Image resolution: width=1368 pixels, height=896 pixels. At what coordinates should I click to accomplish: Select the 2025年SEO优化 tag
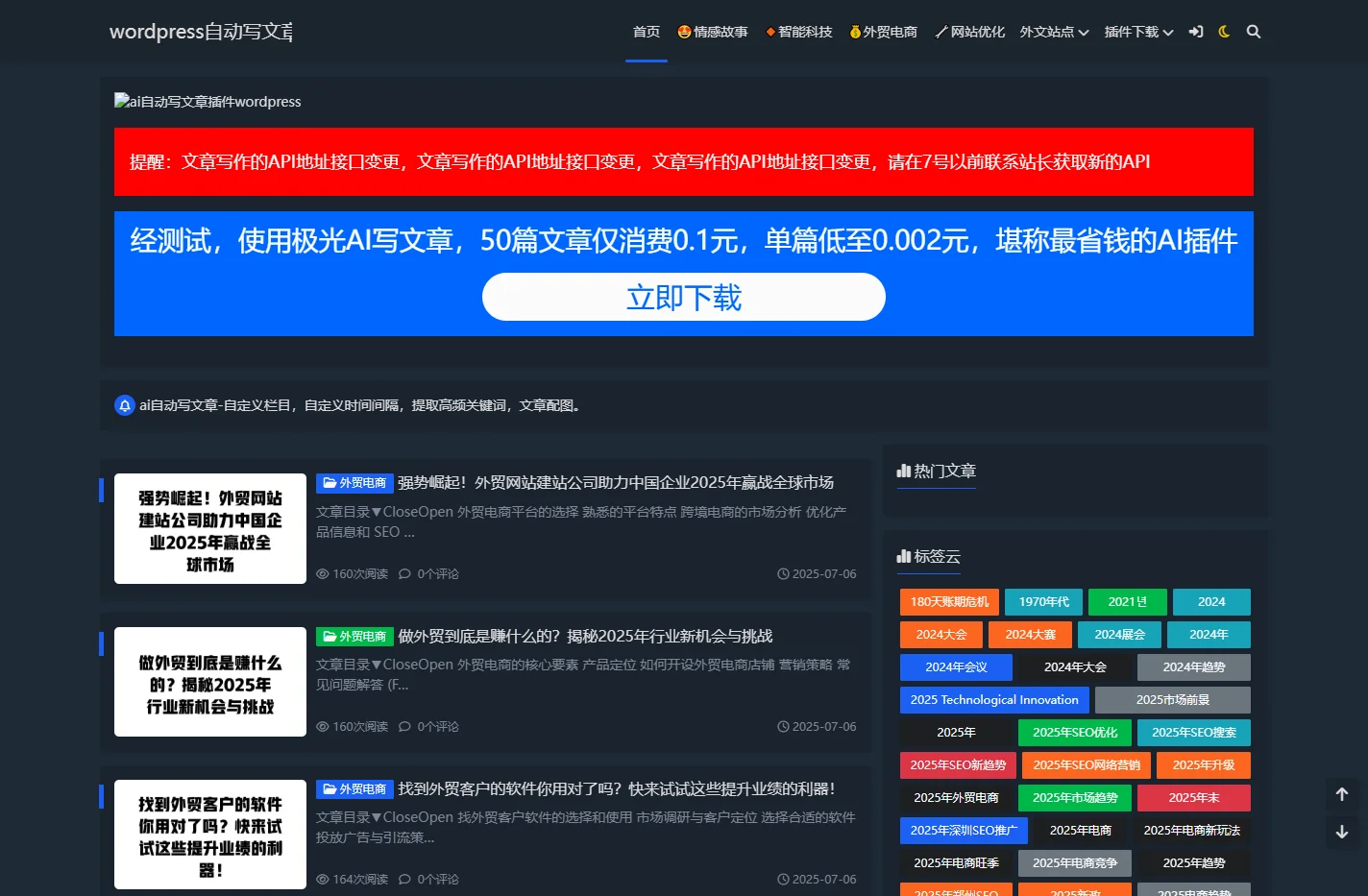(1075, 733)
